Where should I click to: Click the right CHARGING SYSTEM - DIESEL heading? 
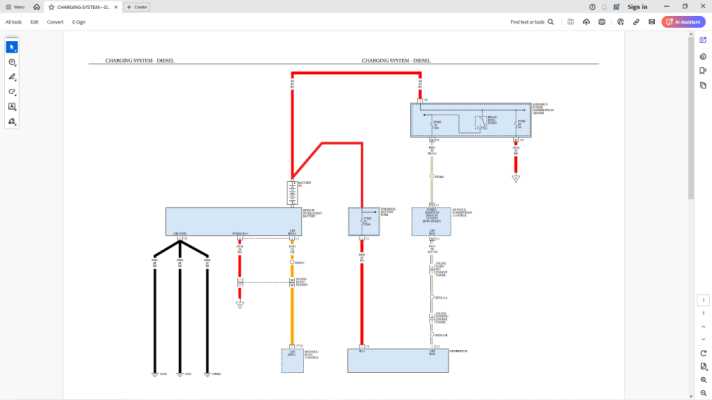click(396, 60)
